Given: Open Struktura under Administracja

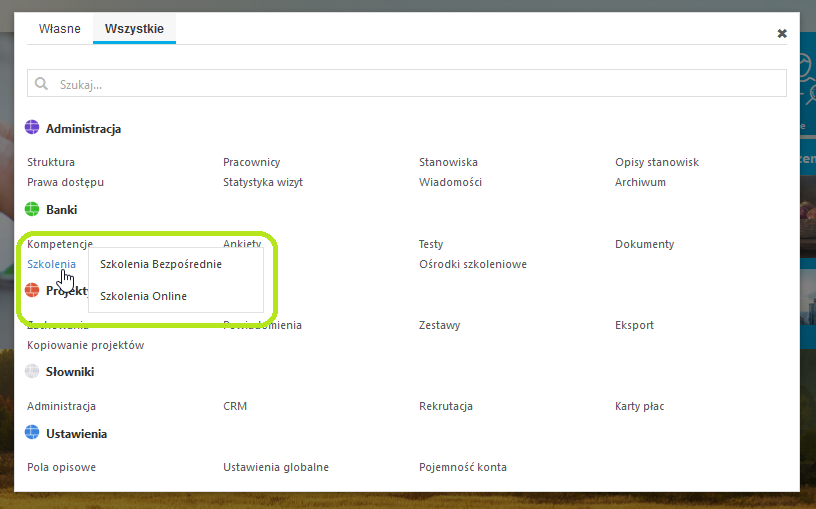Looking at the screenshot, I should tap(51, 162).
